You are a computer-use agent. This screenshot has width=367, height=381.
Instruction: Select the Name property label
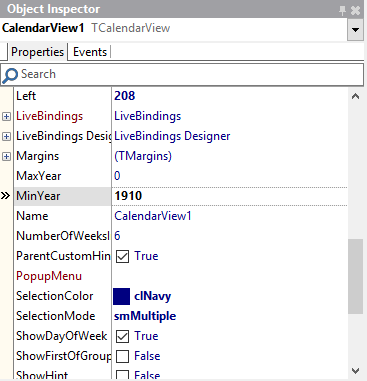click(32, 216)
